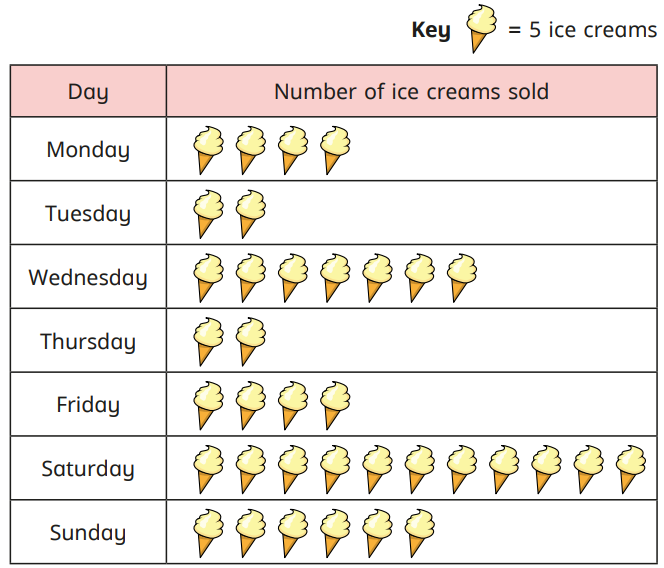The height and width of the screenshot is (568, 664).
Task: Select the Tuesday label
Action: (88, 214)
